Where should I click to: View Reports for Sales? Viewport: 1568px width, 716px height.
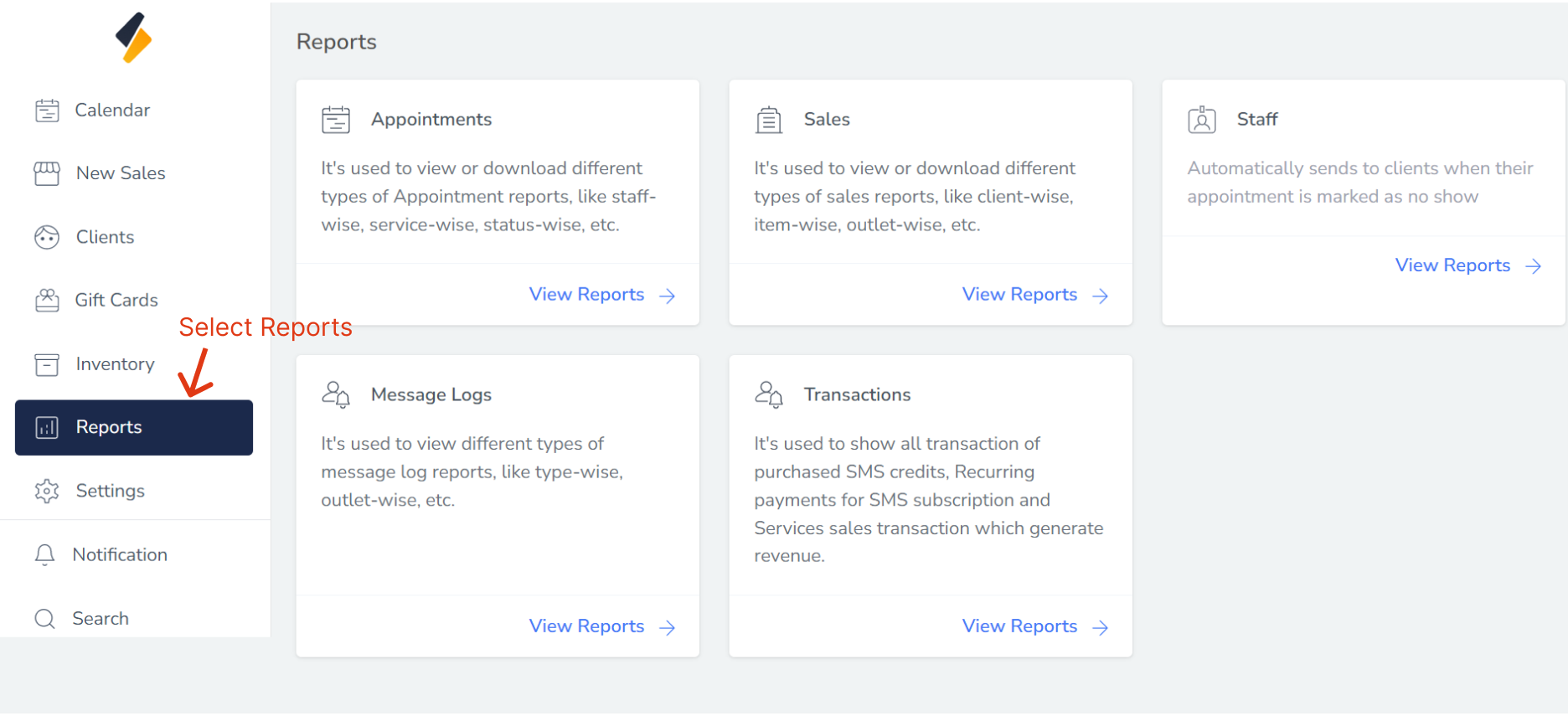1034,295
